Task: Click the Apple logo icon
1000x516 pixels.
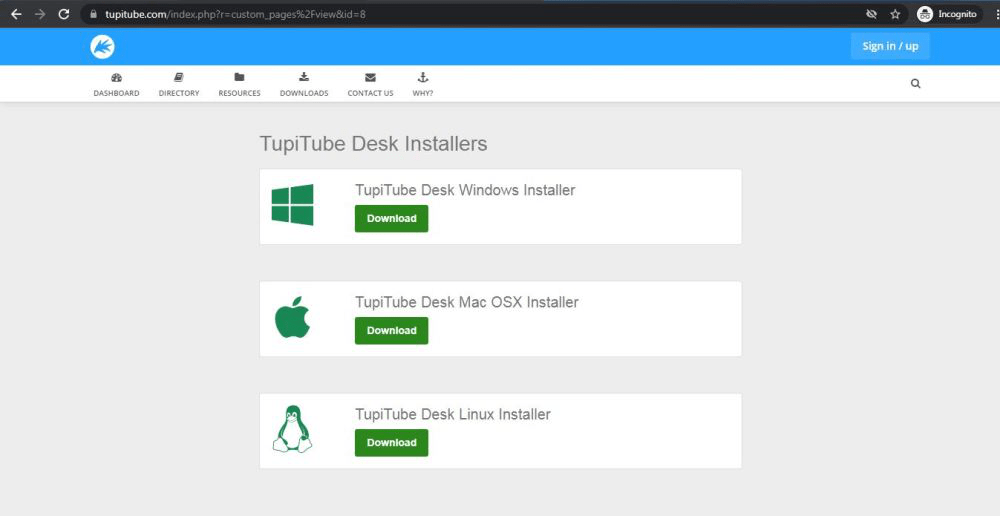Action: (x=293, y=317)
